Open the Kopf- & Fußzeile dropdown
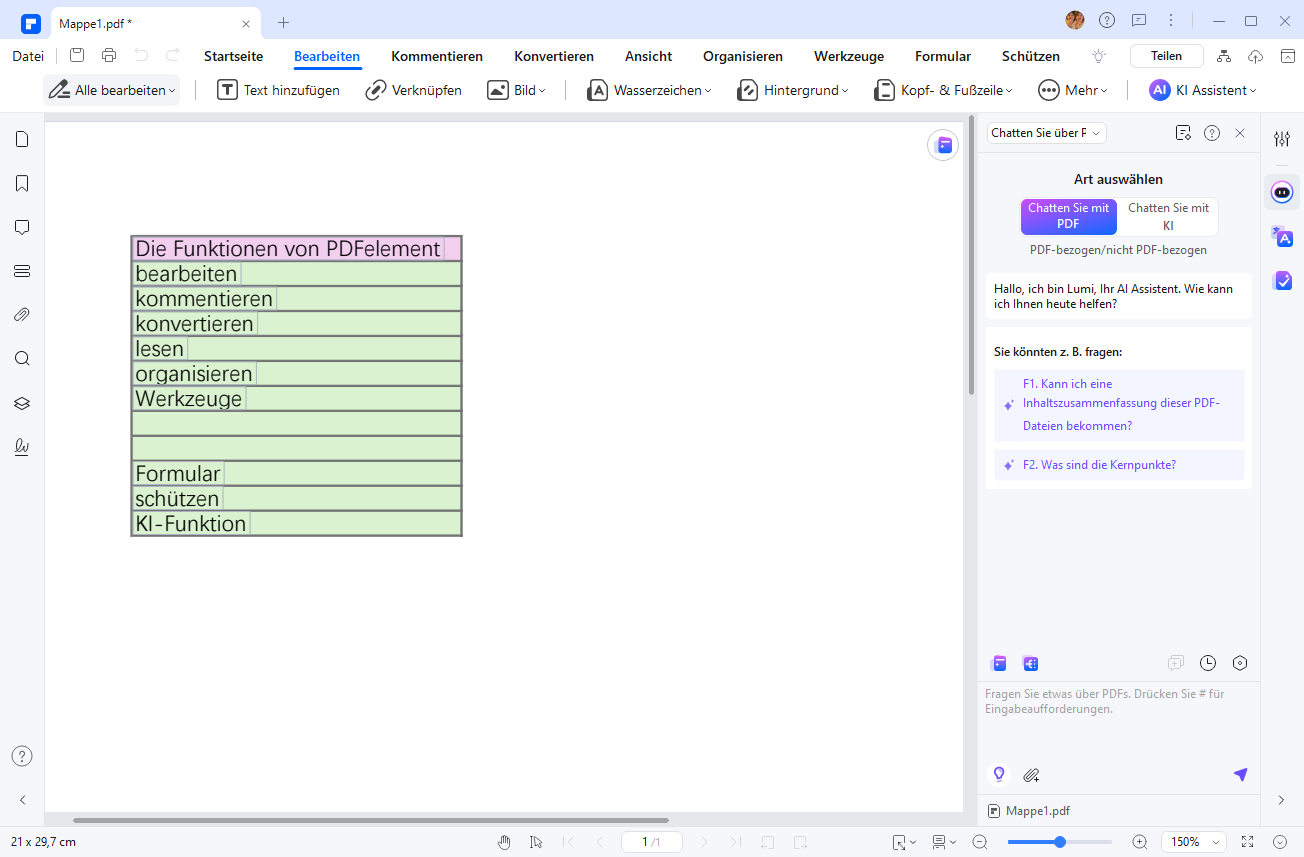 click(943, 90)
